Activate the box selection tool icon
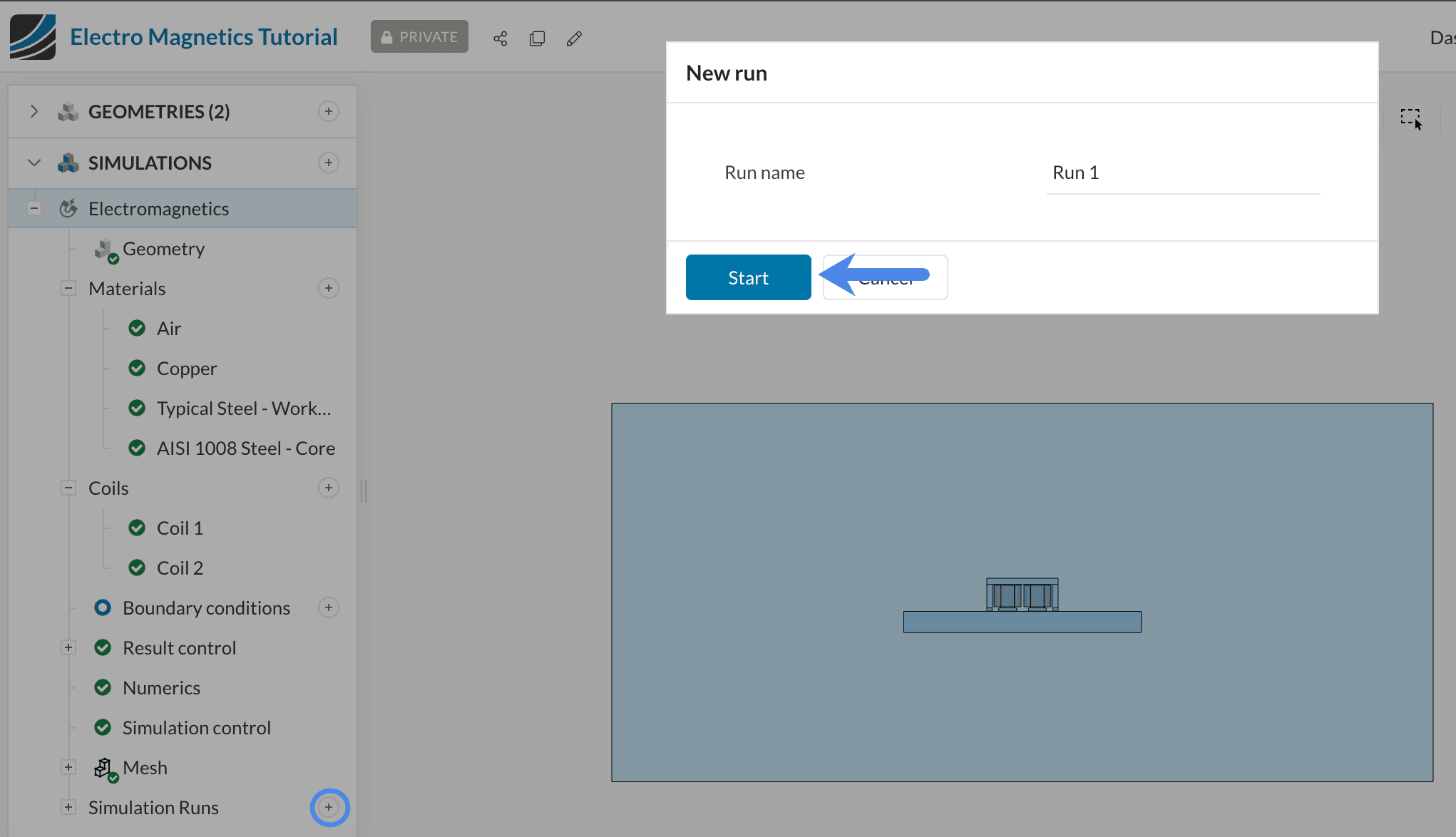 [x=1410, y=118]
